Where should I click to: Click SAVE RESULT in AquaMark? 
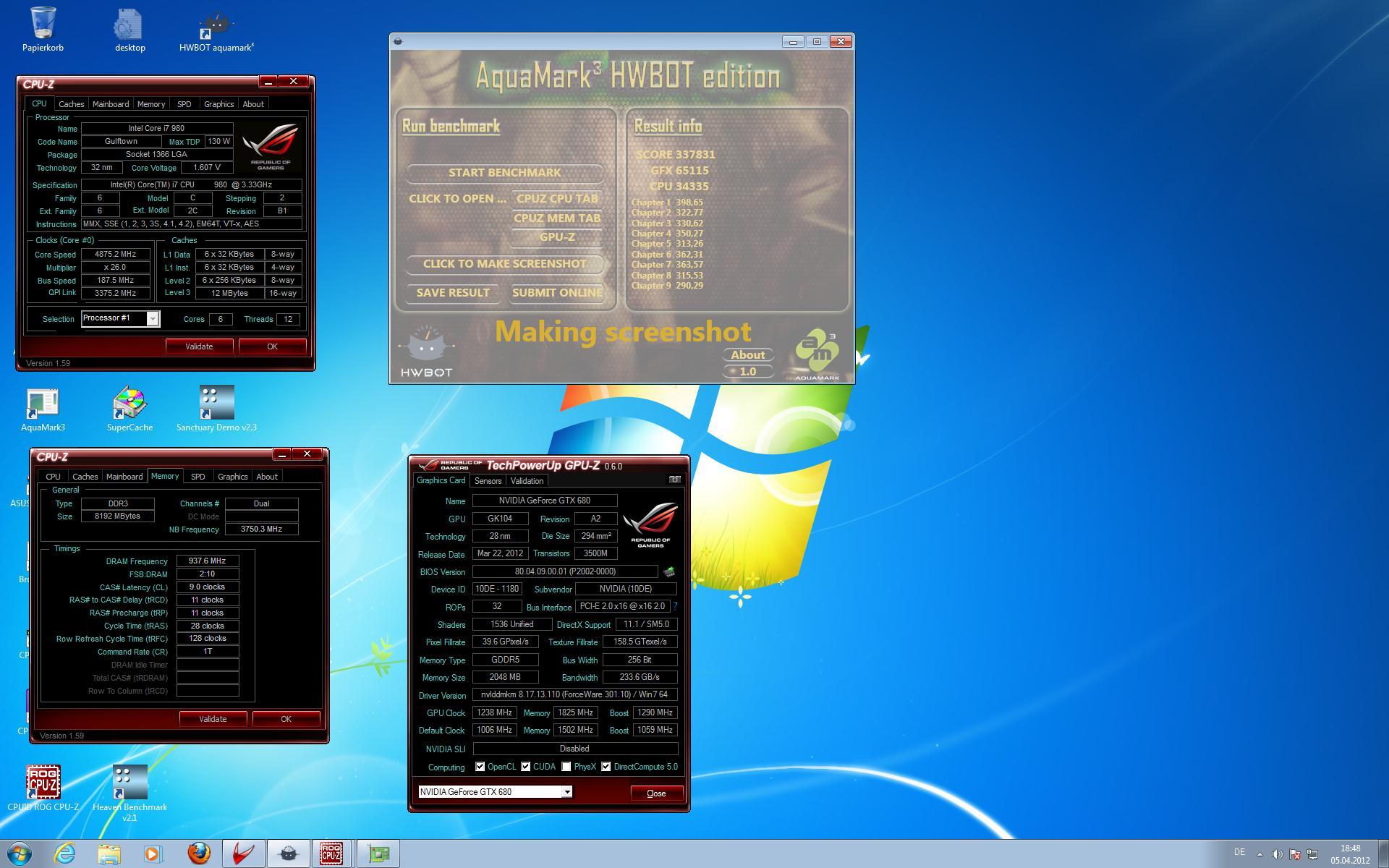coord(453,293)
